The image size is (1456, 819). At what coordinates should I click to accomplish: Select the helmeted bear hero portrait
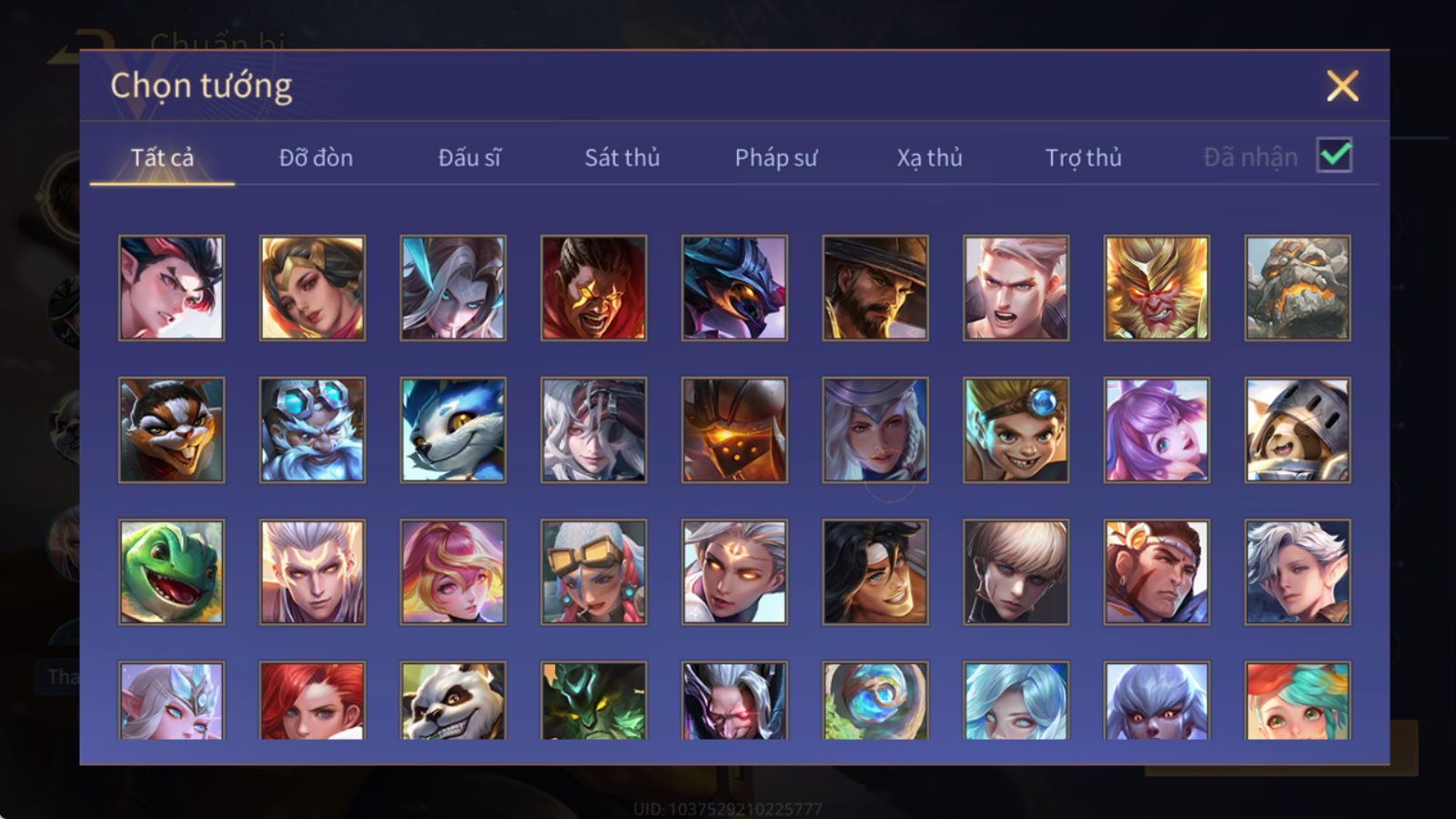tap(1298, 430)
